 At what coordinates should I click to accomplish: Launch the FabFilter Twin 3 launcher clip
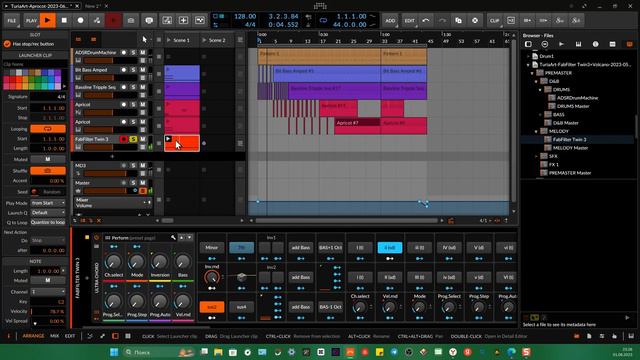(x=168, y=139)
